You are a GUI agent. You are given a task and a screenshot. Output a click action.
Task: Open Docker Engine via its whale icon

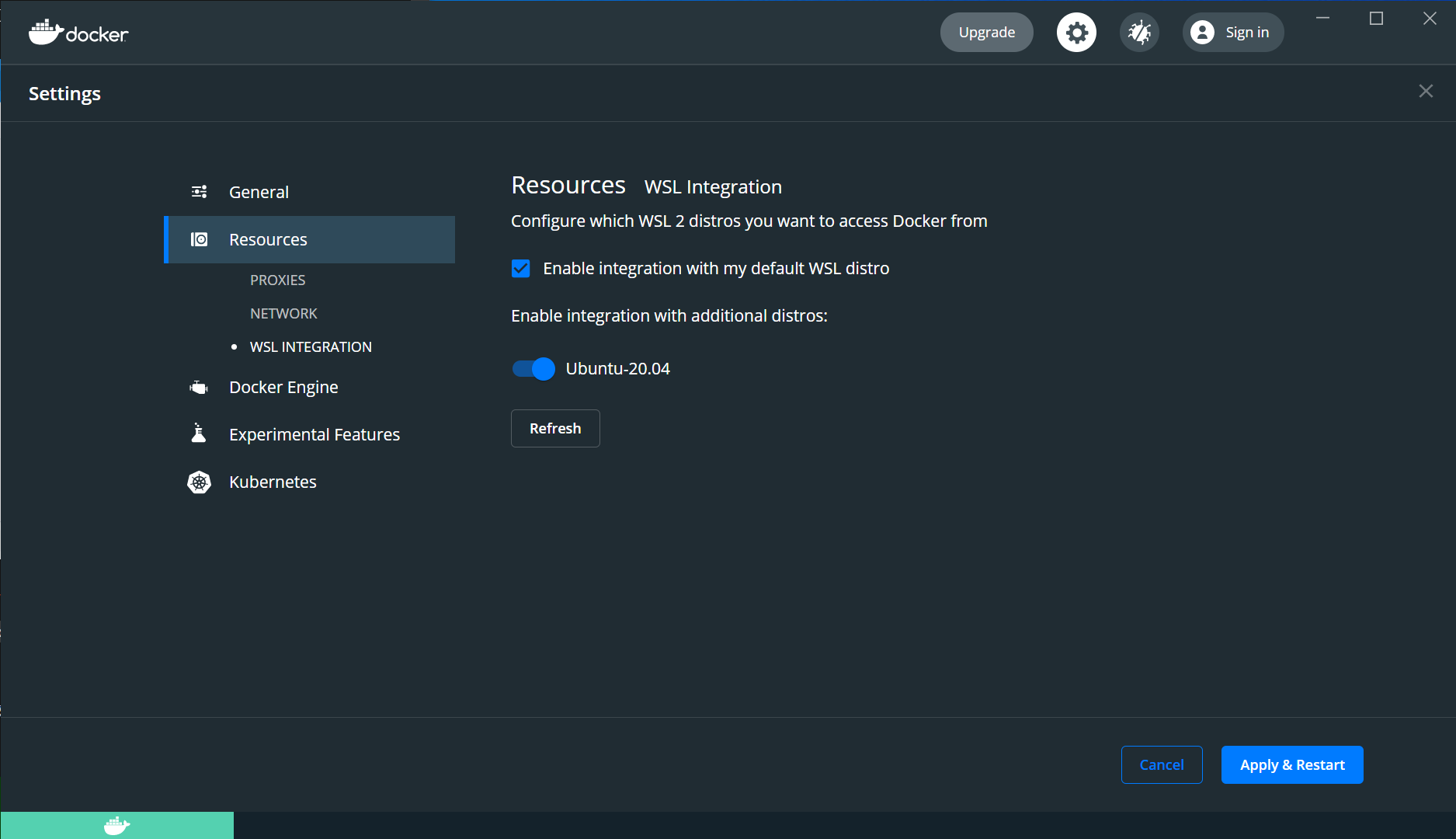pos(198,387)
